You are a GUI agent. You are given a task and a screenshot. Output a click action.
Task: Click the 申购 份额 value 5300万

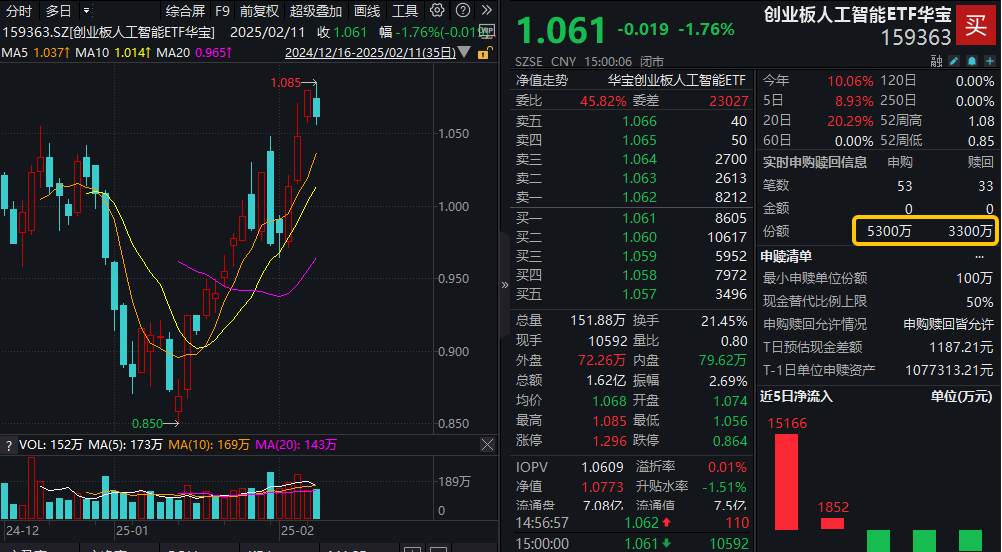(889, 231)
